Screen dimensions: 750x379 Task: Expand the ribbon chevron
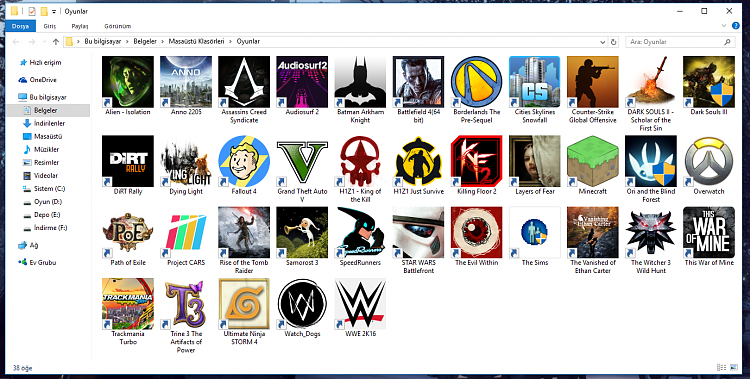coord(724,26)
